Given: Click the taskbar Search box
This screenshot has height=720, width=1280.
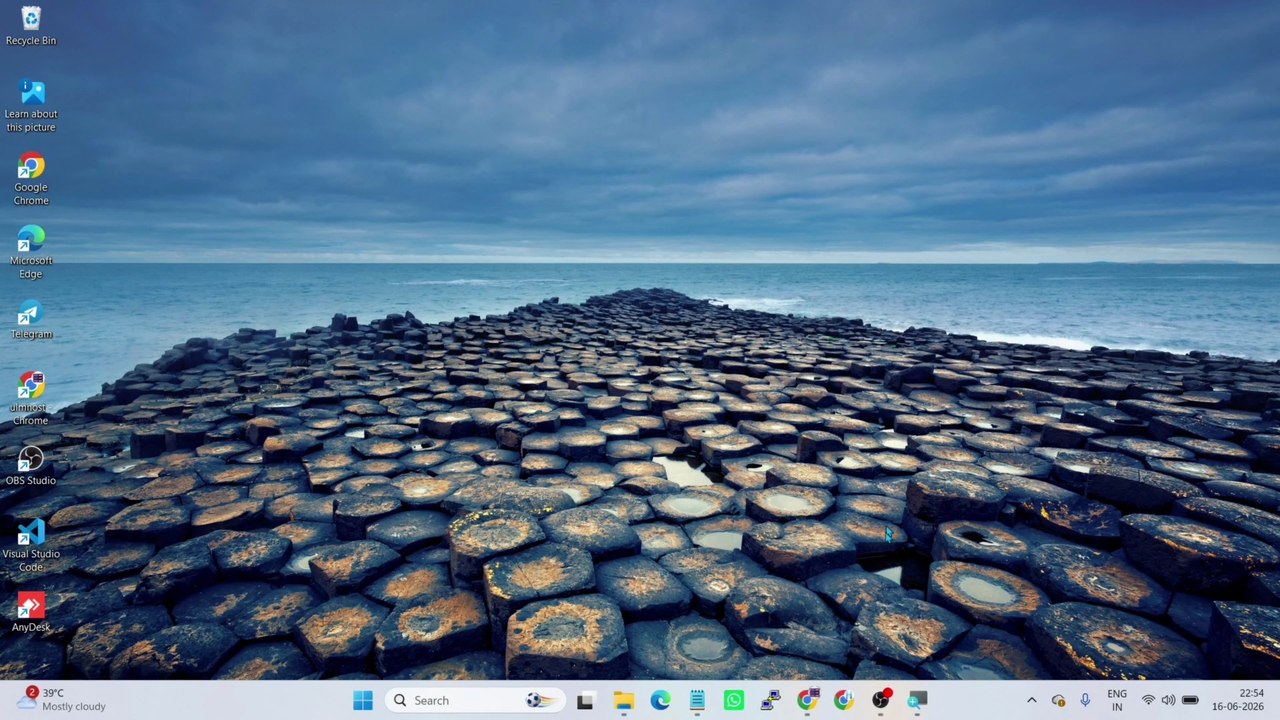Looking at the screenshot, I should (x=475, y=700).
